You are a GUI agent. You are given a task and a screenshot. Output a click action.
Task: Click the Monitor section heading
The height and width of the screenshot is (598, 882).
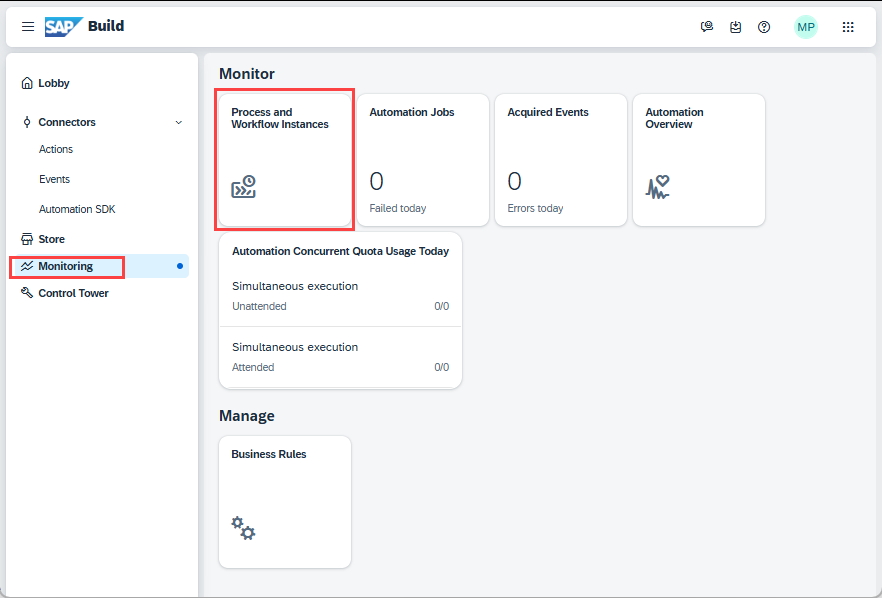coord(247,74)
